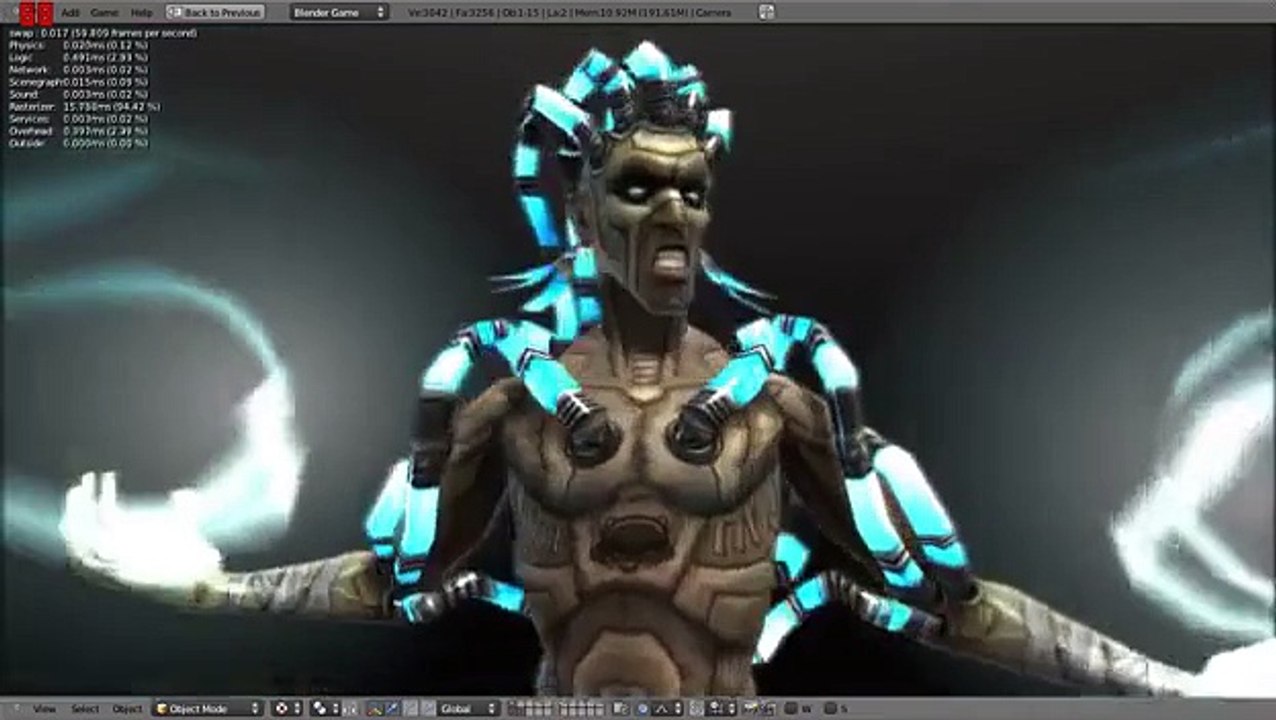Click the Physics profiling line

[x=78, y=45]
